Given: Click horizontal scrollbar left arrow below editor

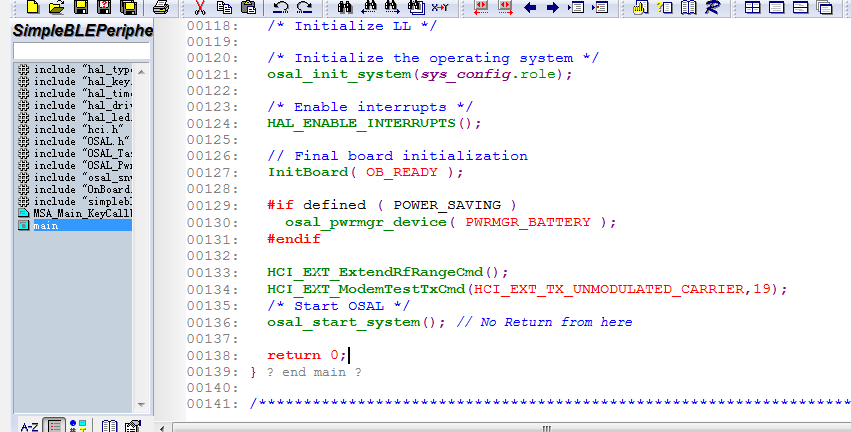Looking at the screenshot, I should pyautogui.click(x=162, y=428).
